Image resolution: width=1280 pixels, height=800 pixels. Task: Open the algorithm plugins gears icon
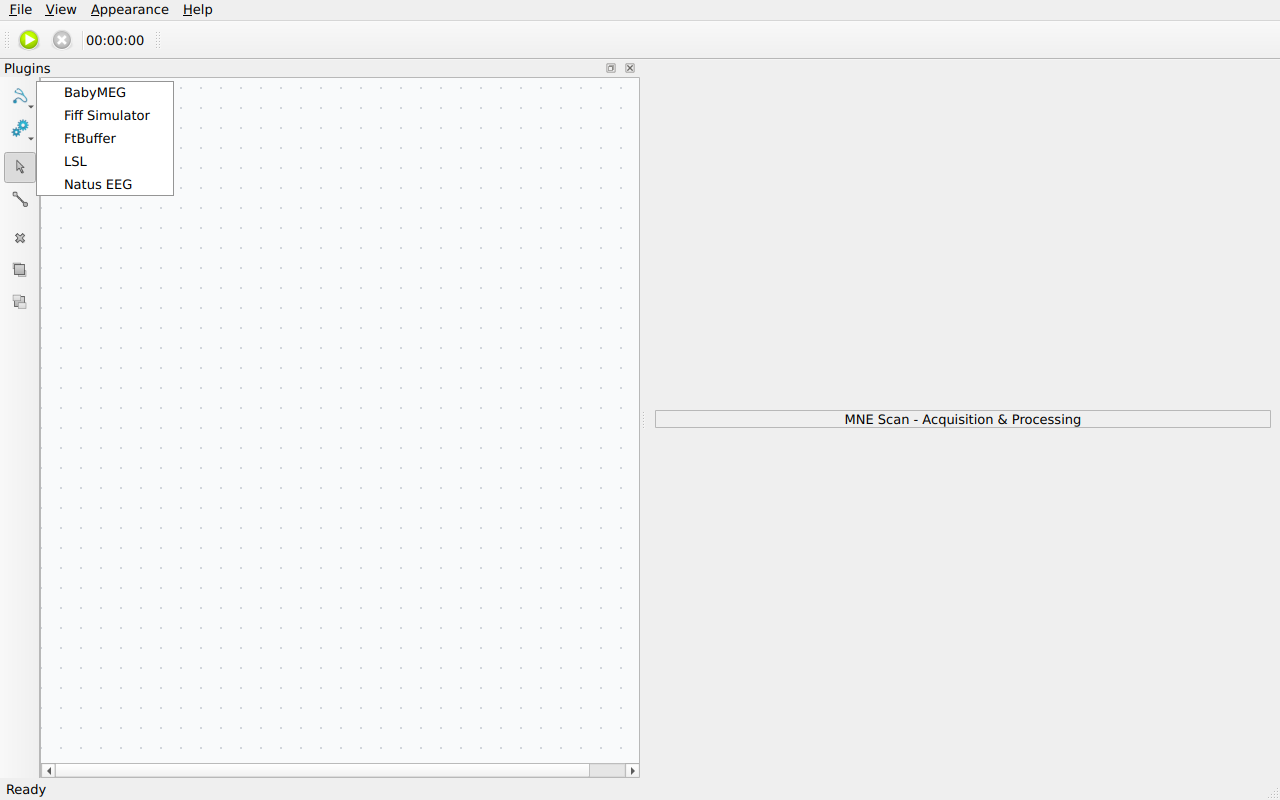pyautogui.click(x=20, y=129)
